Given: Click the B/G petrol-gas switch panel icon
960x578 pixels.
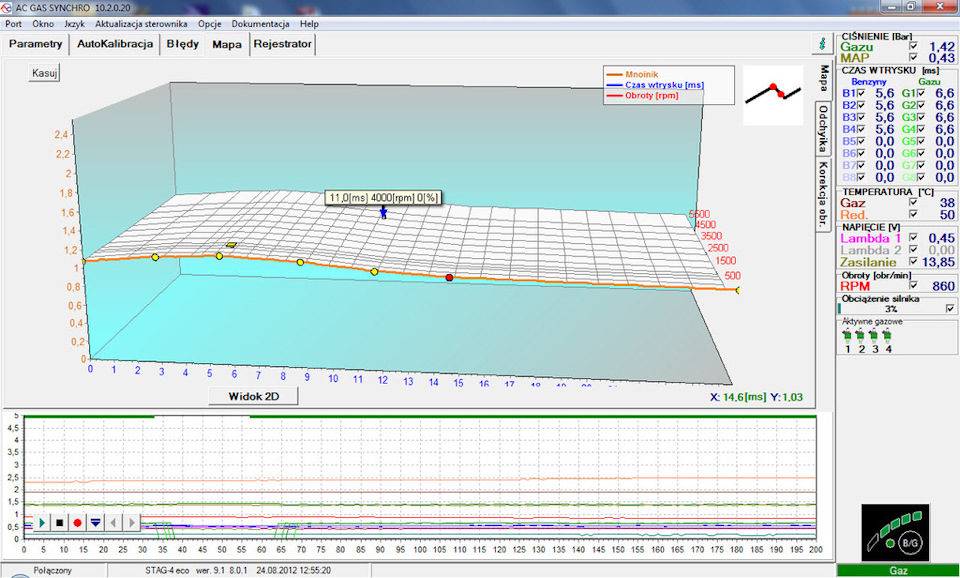Looking at the screenshot, I should [x=895, y=533].
